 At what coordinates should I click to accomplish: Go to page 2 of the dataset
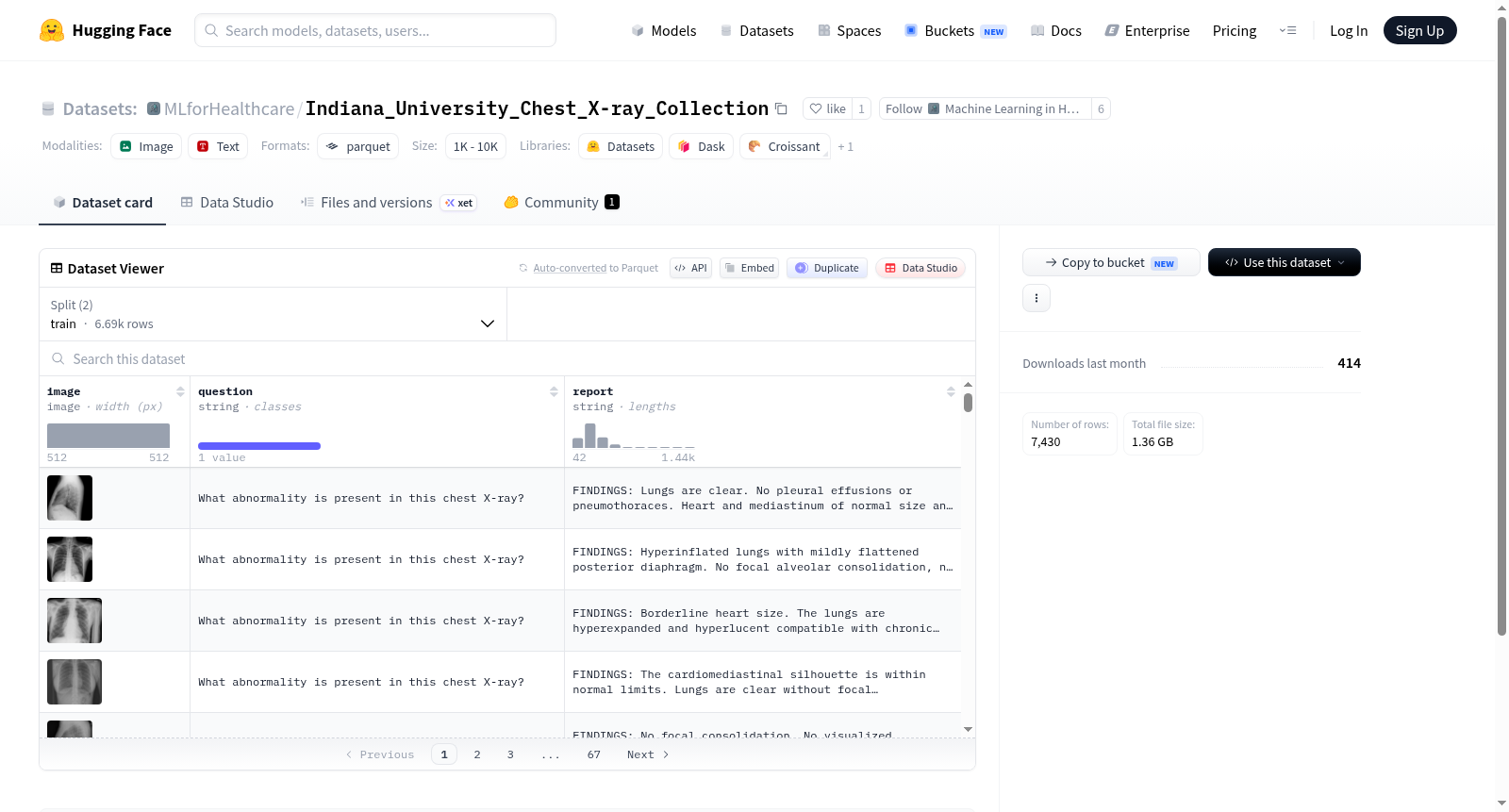pos(477,754)
